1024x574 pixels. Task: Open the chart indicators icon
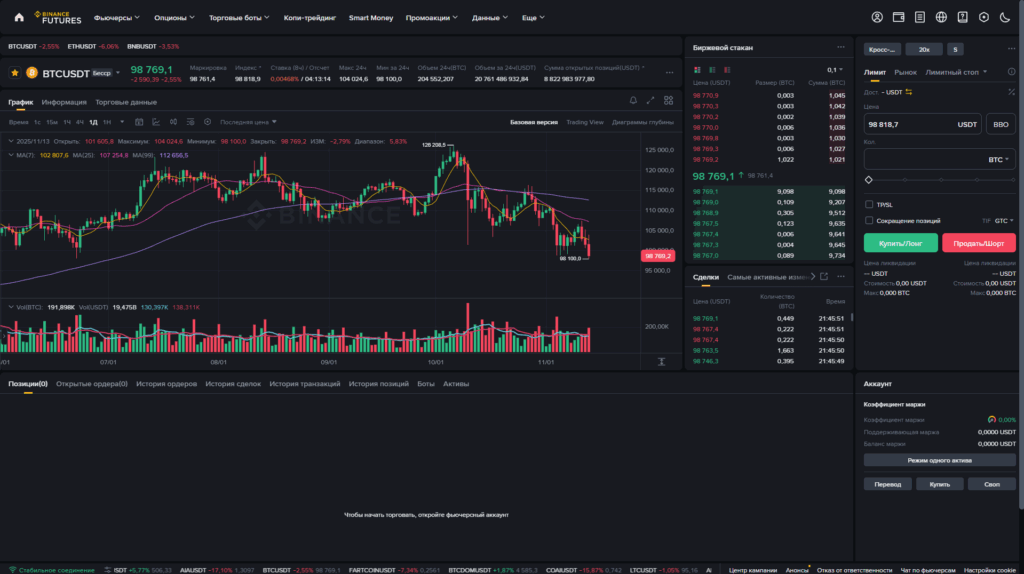pos(156,122)
